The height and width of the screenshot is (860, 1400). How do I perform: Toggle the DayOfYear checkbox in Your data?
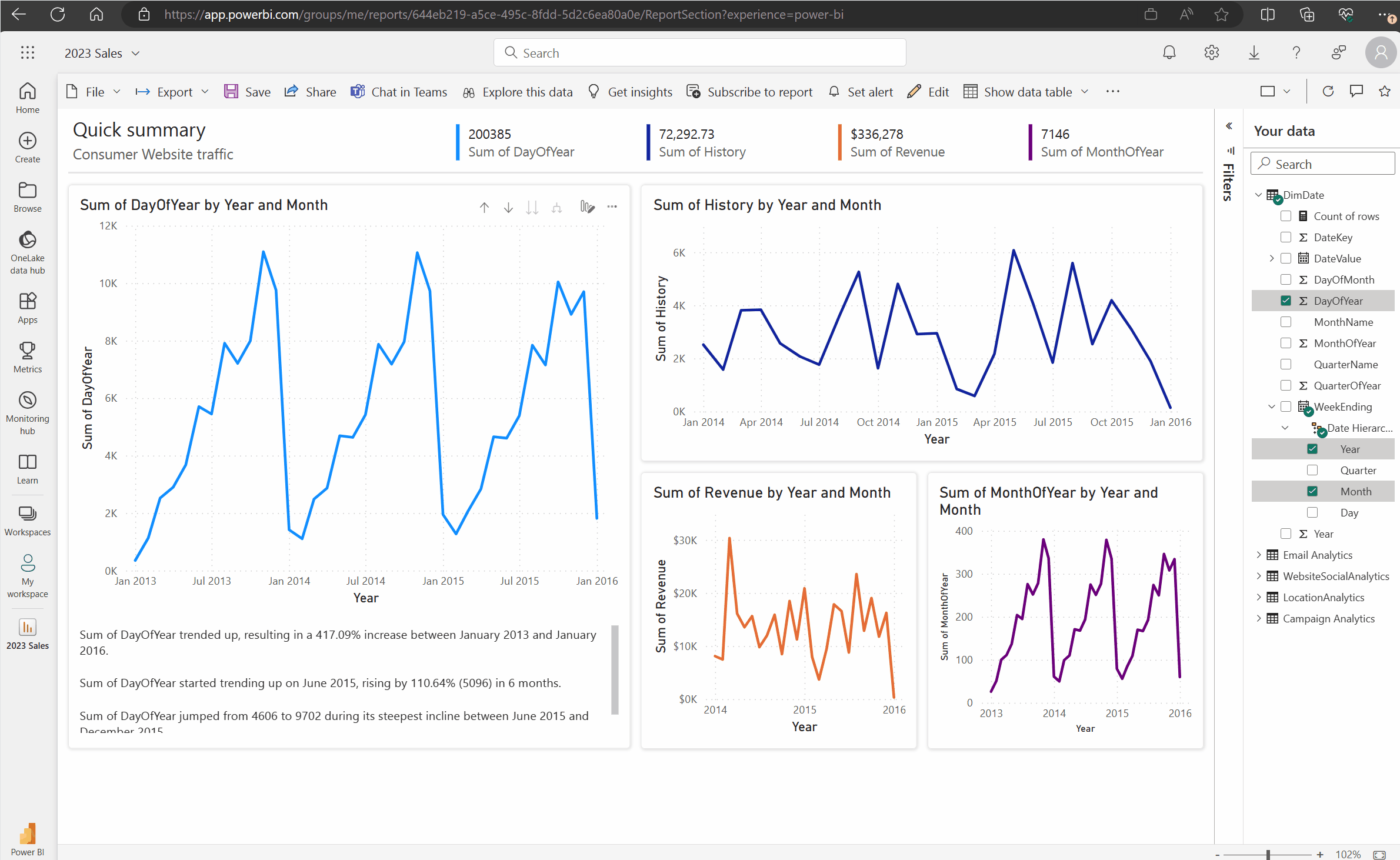[x=1286, y=300]
